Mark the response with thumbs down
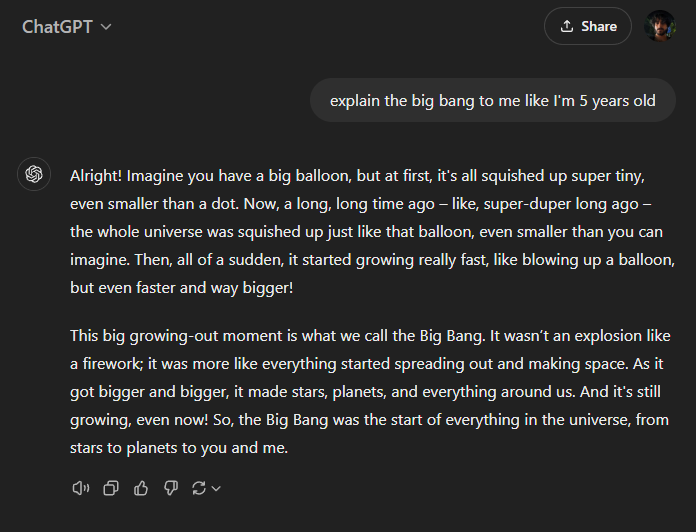Screen dimensions: 696x532 click(x=170, y=488)
